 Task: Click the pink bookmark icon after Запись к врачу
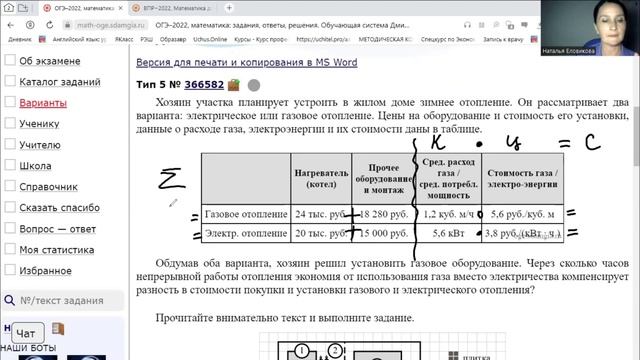[x=534, y=39]
